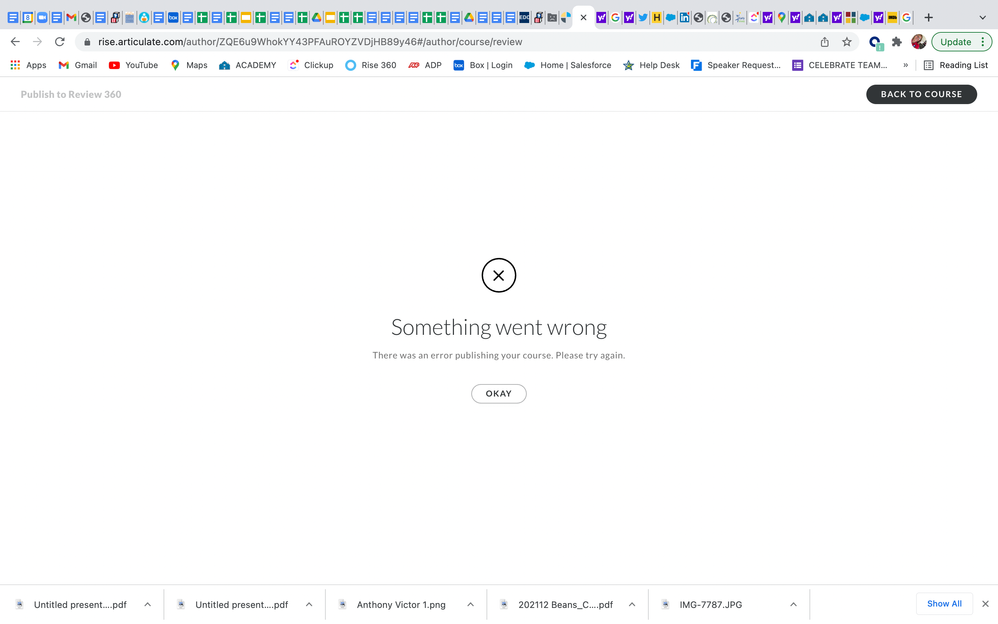This screenshot has height=624, width=998.
Task: Open the Reading List
Action: point(955,65)
